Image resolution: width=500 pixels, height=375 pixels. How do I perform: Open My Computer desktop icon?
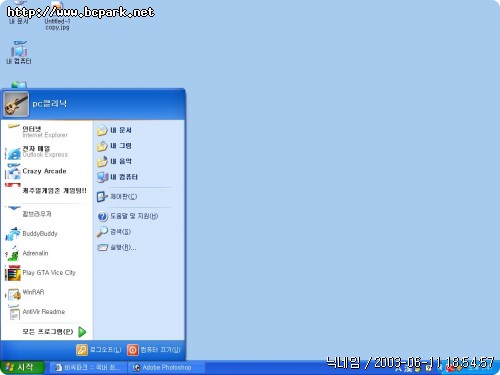tap(19, 53)
